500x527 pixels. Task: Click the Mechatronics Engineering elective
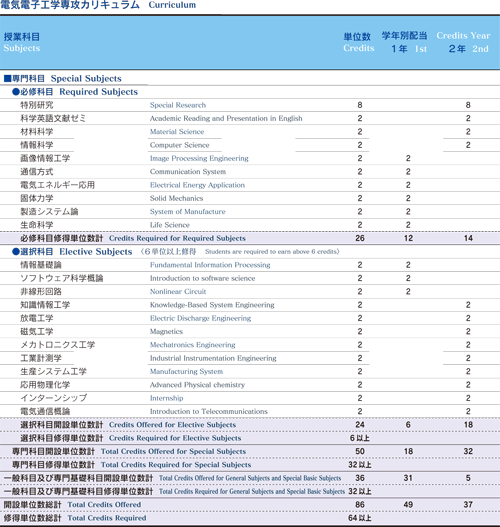pyautogui.click(x=193, y=345)
